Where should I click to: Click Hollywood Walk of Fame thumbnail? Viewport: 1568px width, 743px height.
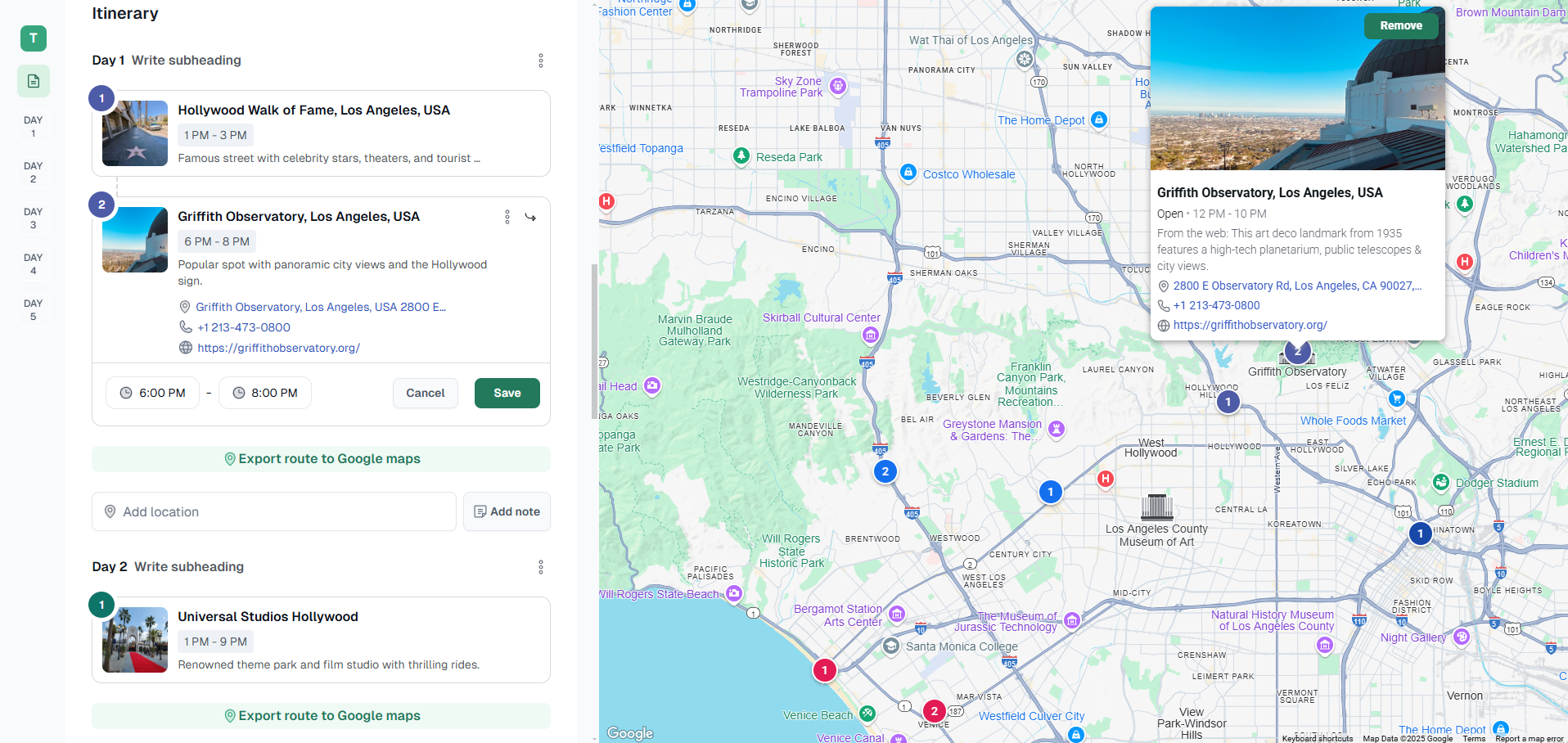135,133
